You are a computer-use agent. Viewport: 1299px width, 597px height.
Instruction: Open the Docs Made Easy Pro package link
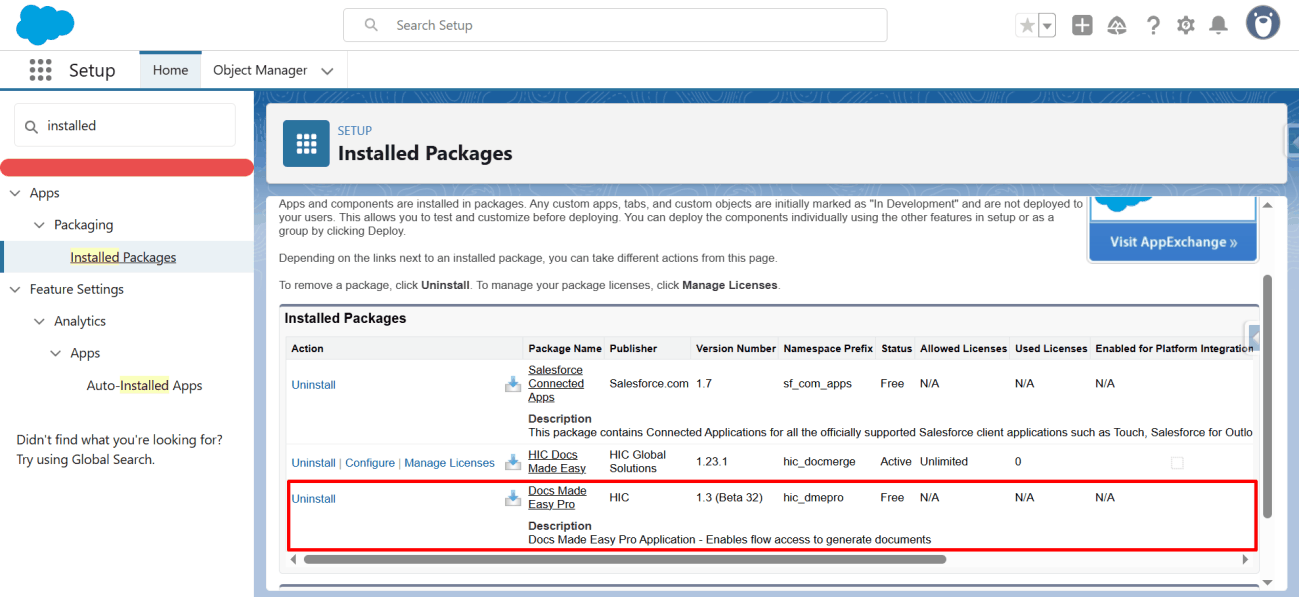[x=557, y=498]
